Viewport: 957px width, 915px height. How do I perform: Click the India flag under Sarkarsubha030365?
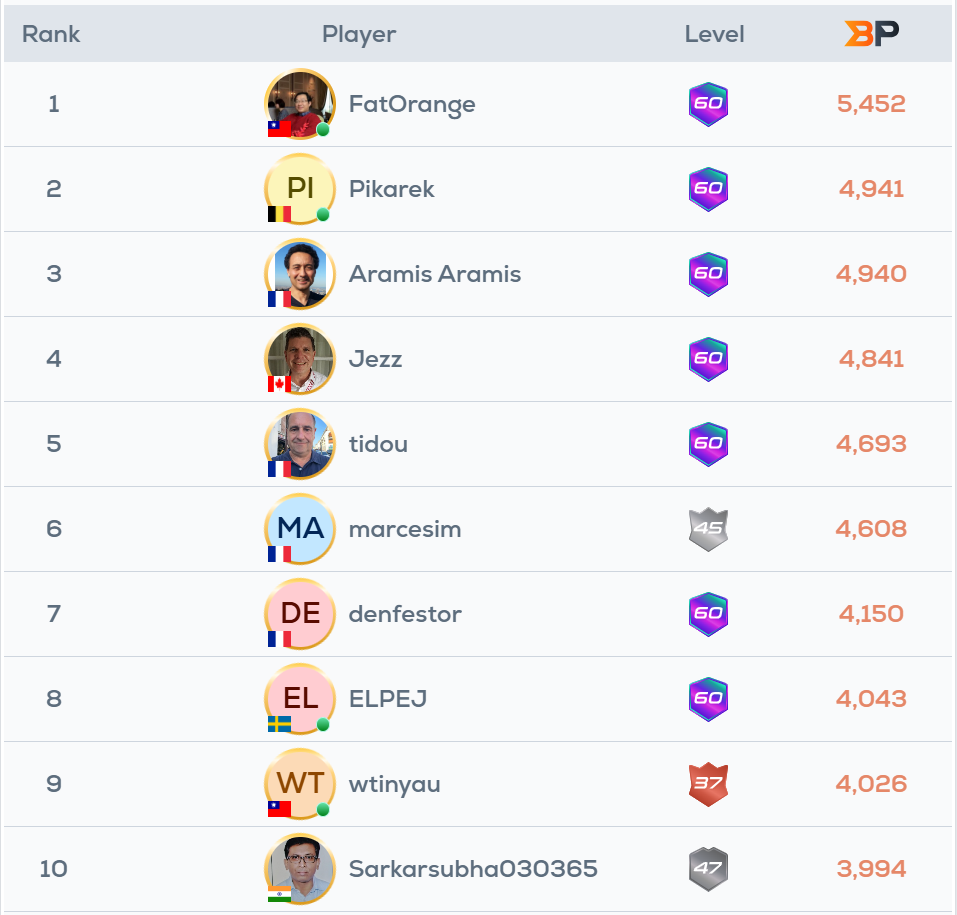pyautogui.click(x=277, y=892)
